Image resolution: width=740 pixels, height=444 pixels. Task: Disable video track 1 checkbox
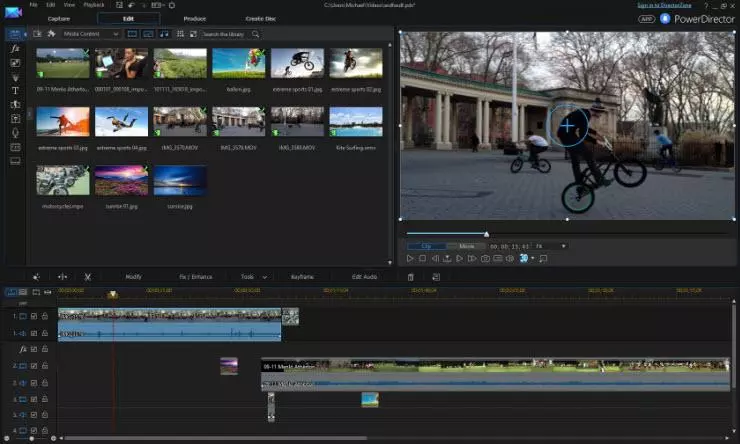34,316
